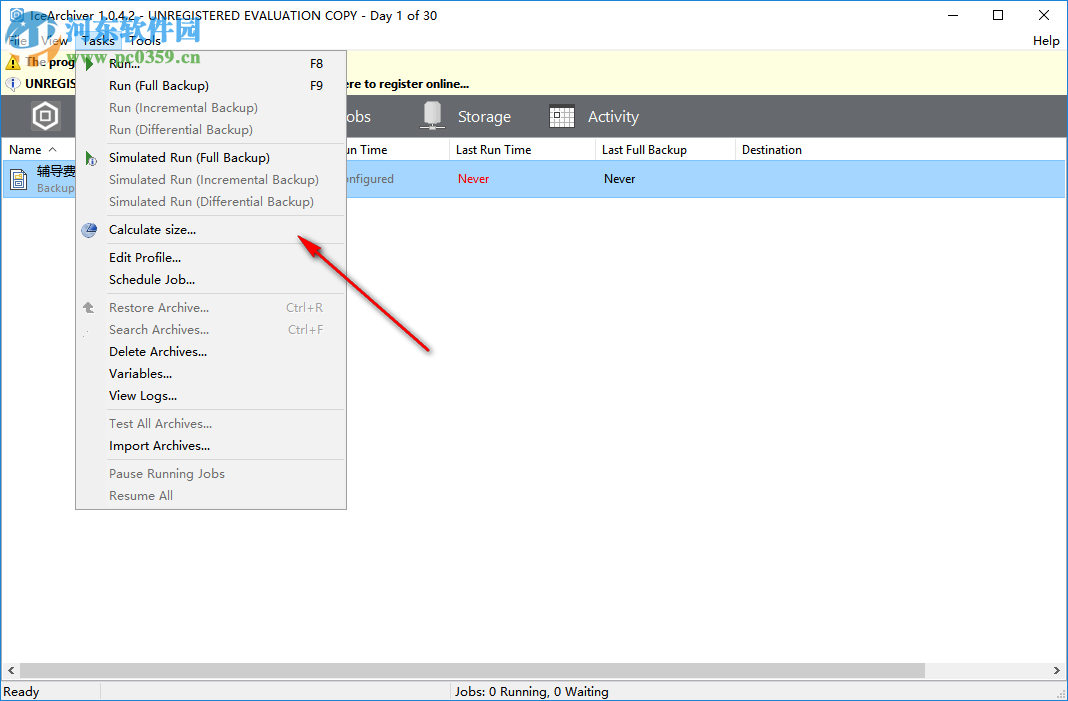Switch to the Storage tab
1068x701 pixels.
[465, 116]
